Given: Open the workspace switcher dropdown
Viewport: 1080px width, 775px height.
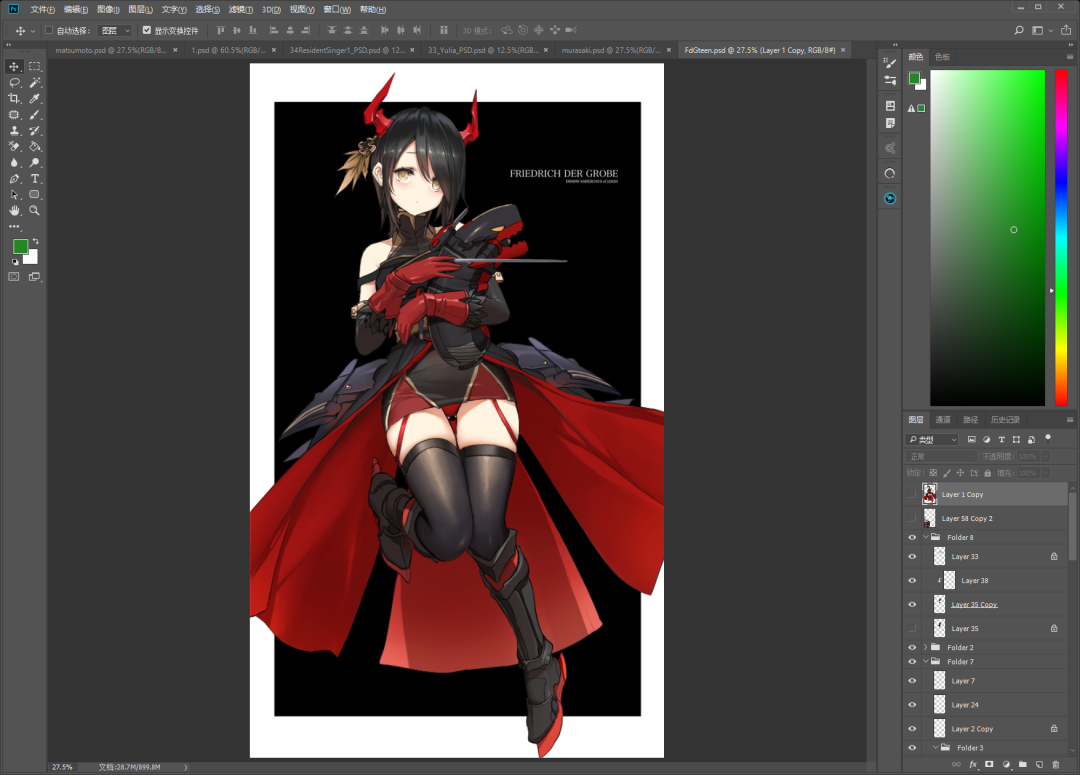Looking at the screenshot, I should point(1041,30).
